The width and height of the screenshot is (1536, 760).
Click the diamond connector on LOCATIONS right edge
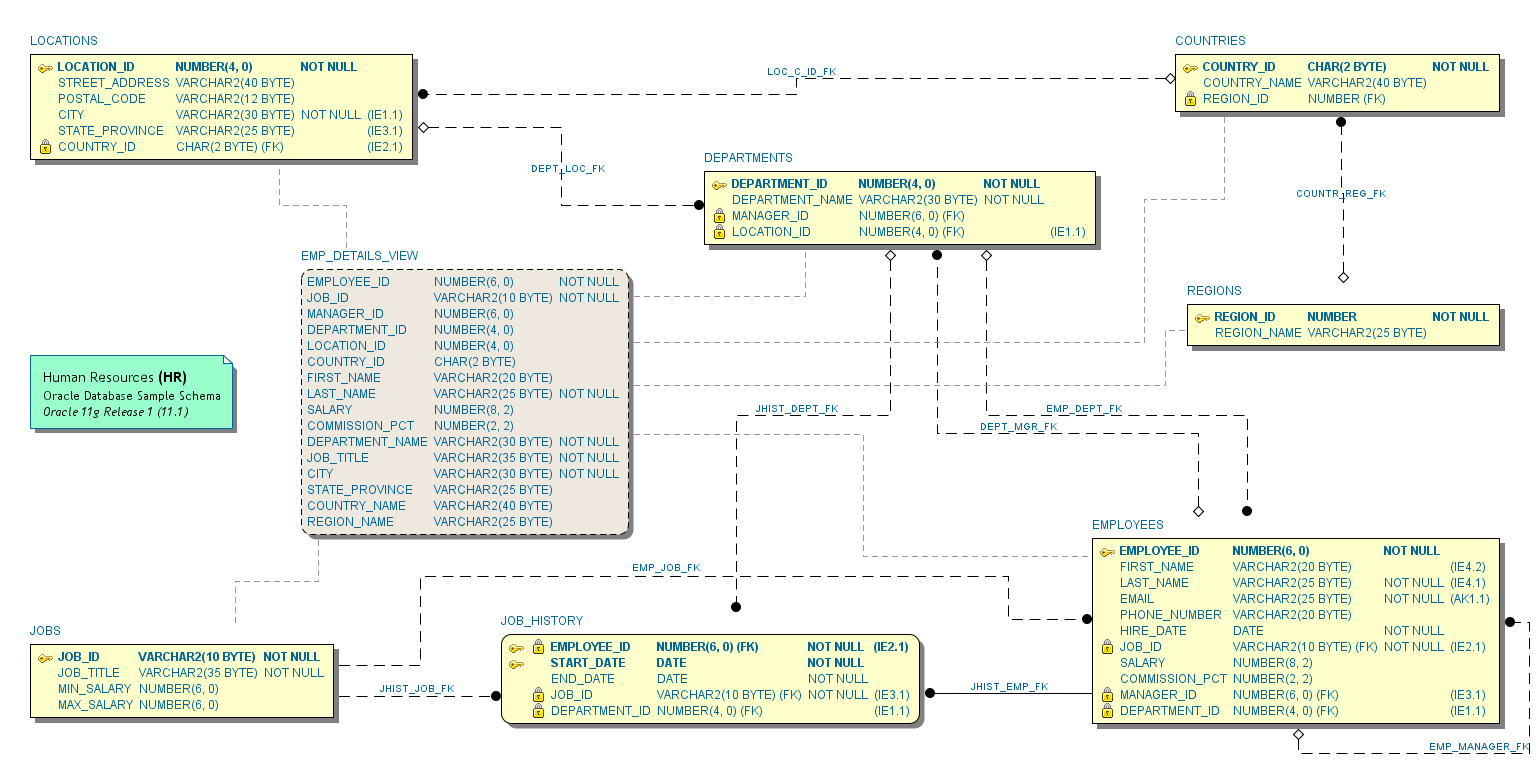423,127
